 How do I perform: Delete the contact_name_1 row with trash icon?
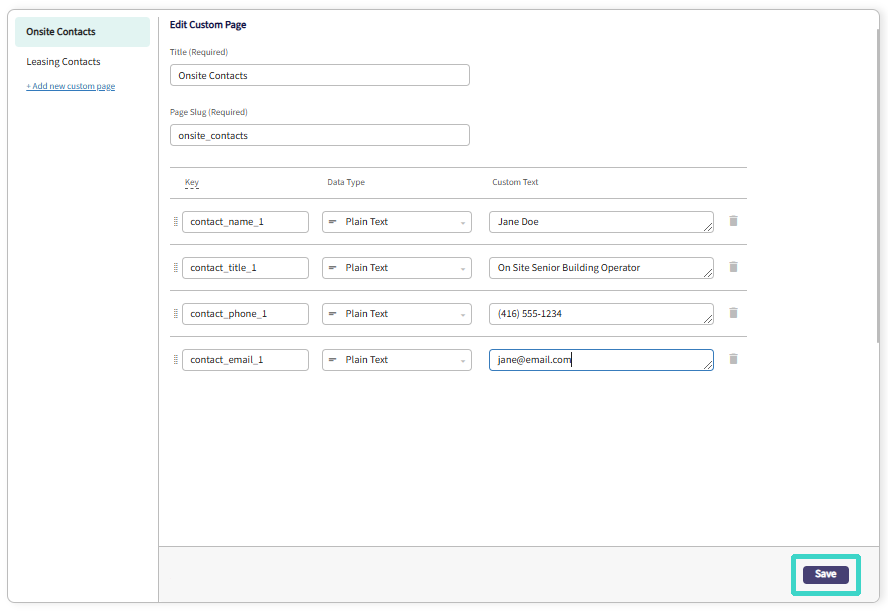(x=733, y=221)
